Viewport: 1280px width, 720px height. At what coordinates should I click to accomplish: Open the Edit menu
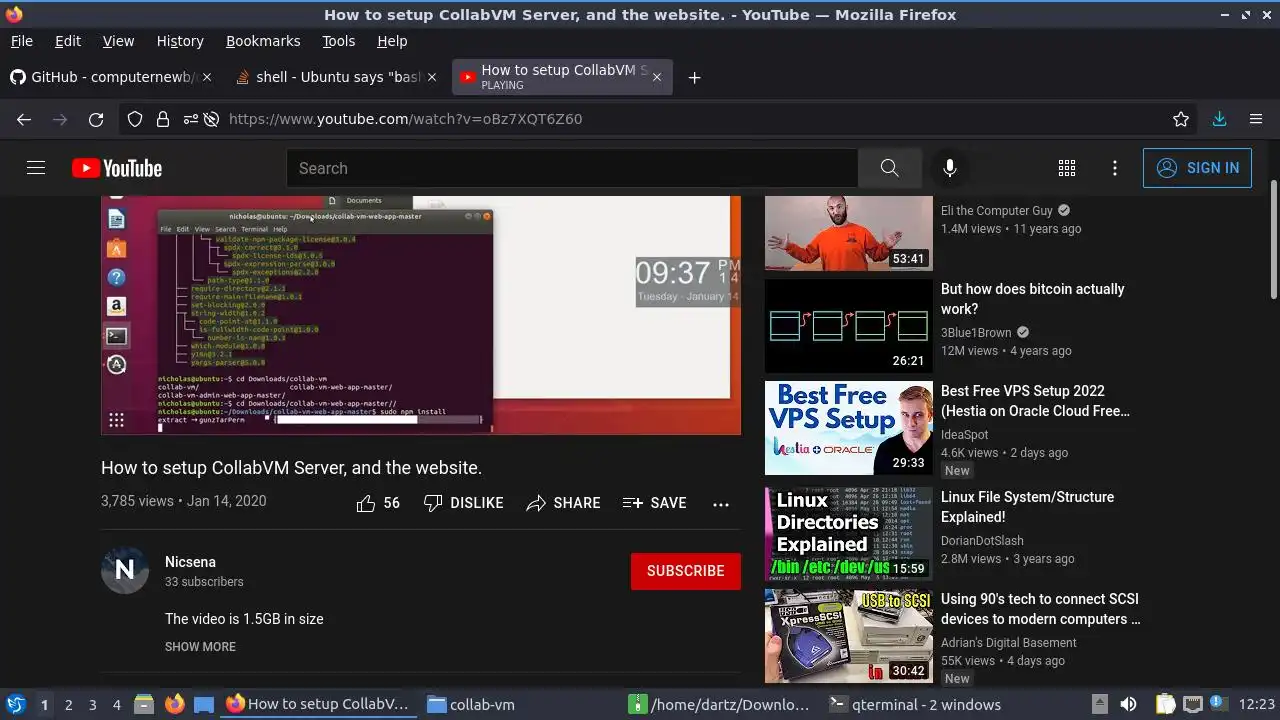point(68,41)
